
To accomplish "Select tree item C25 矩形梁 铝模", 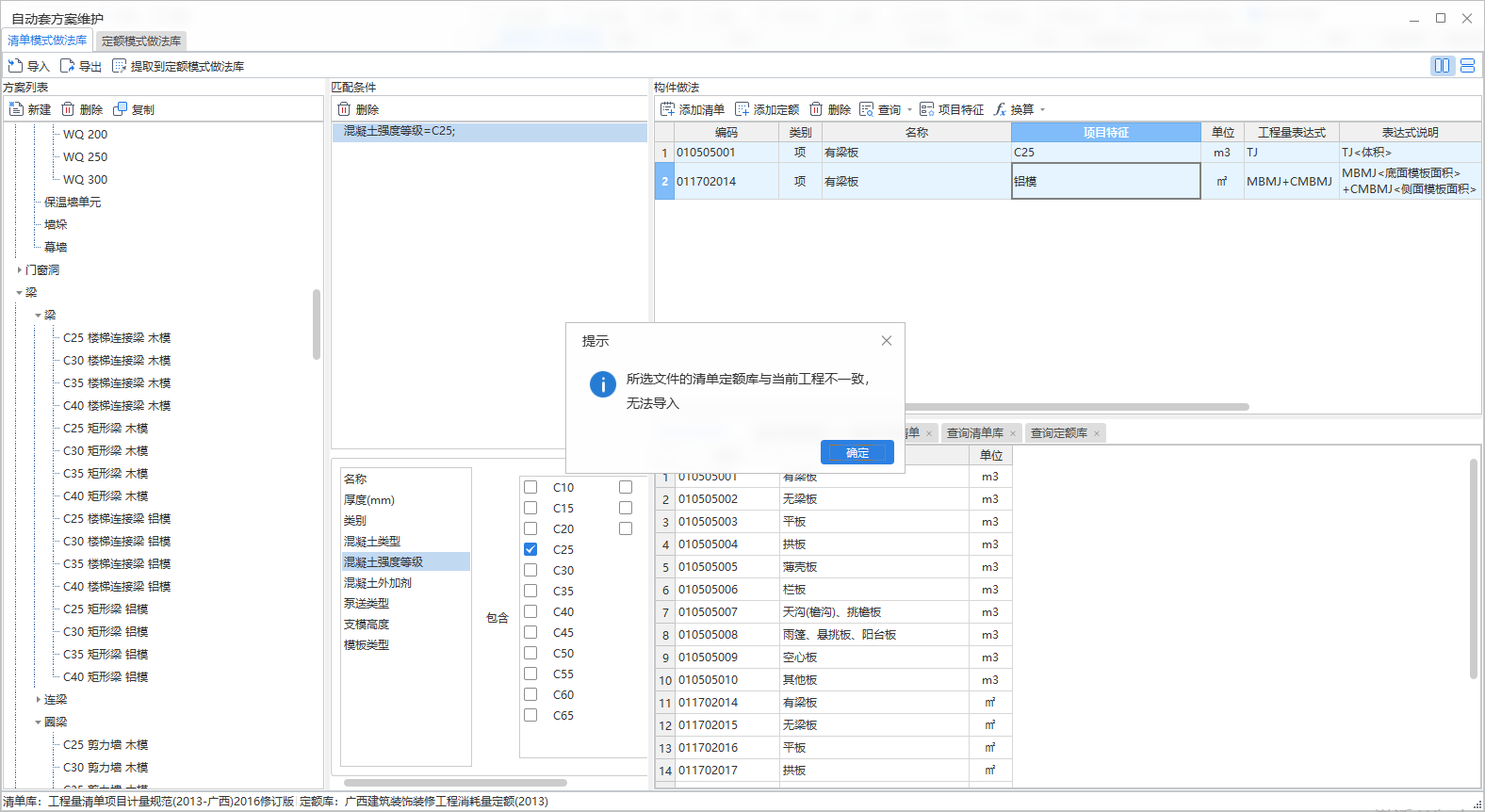I will 106,609.
